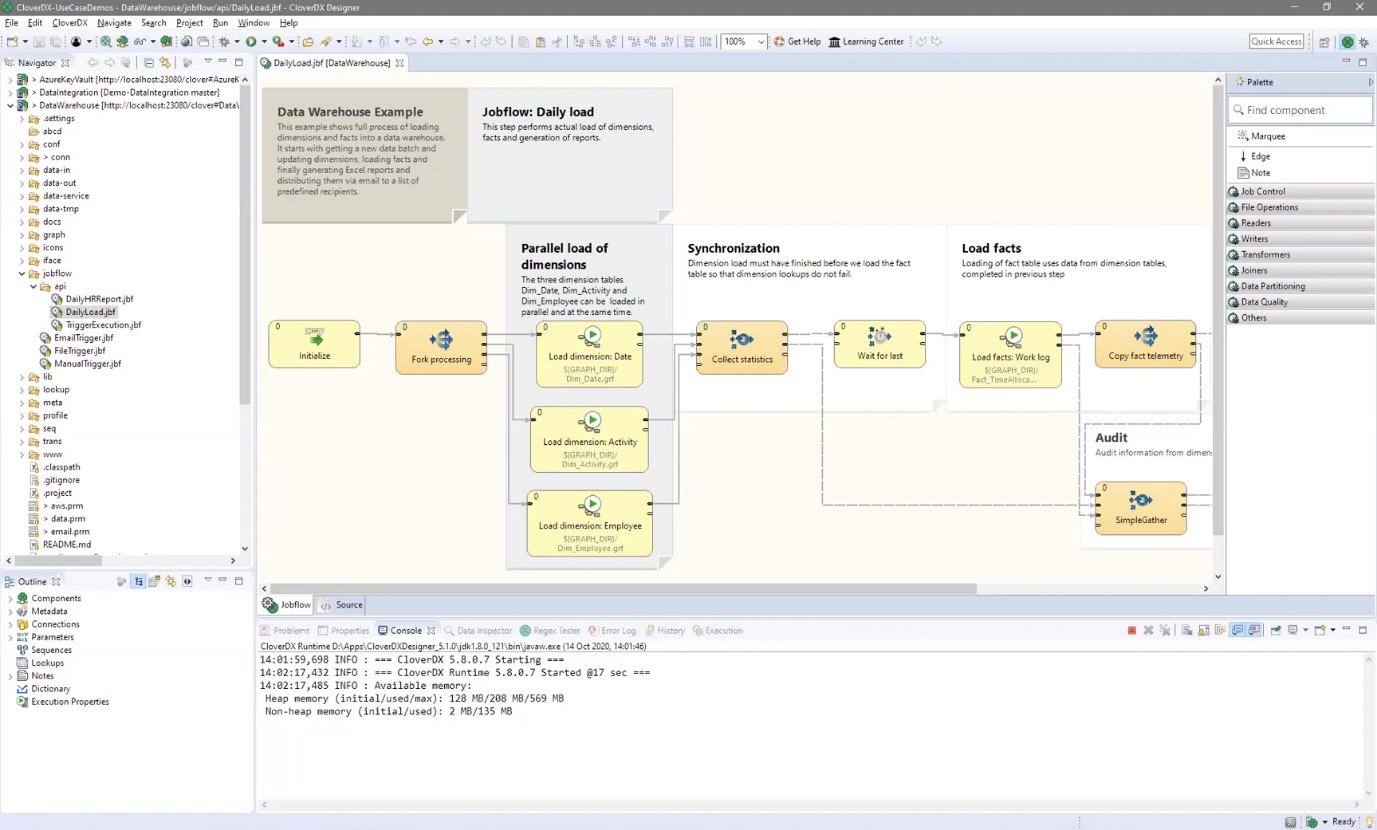Viewport: 1377px width, 830px height.
Task: Expand the AzureKeyVault project node
Action: 9,79
